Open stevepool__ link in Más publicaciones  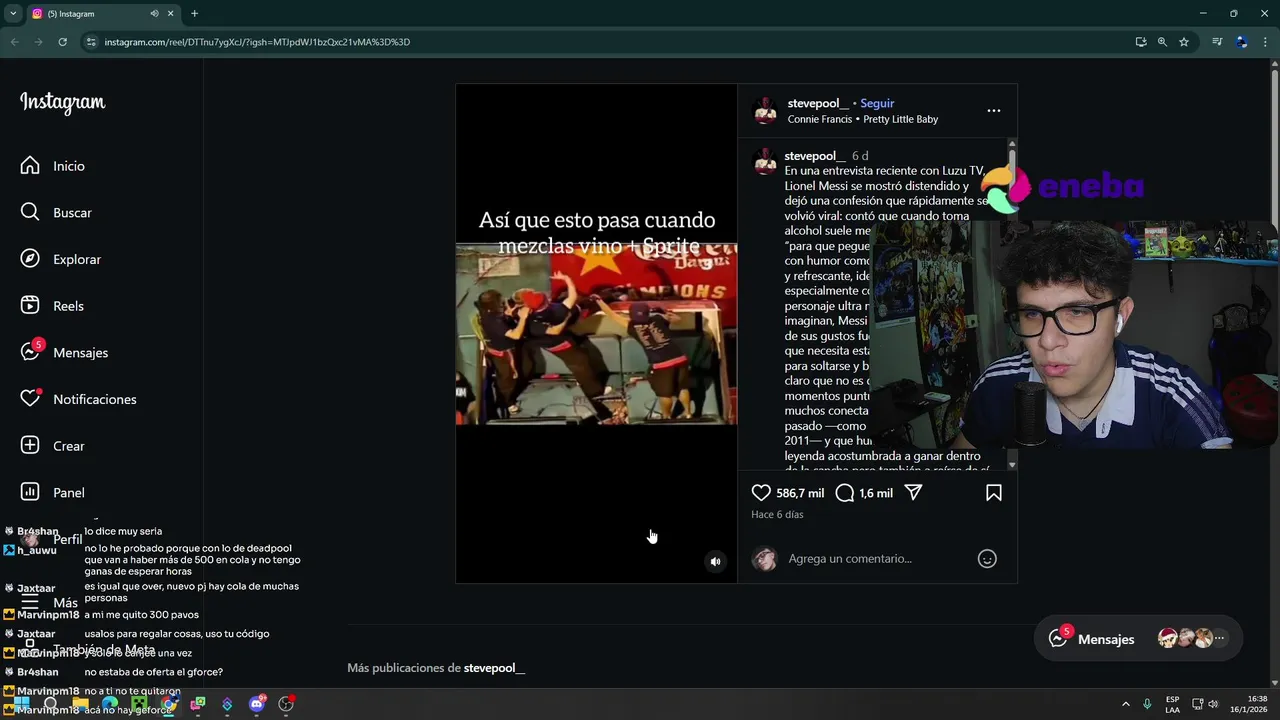pyautogui.click(x=494, y=668)
